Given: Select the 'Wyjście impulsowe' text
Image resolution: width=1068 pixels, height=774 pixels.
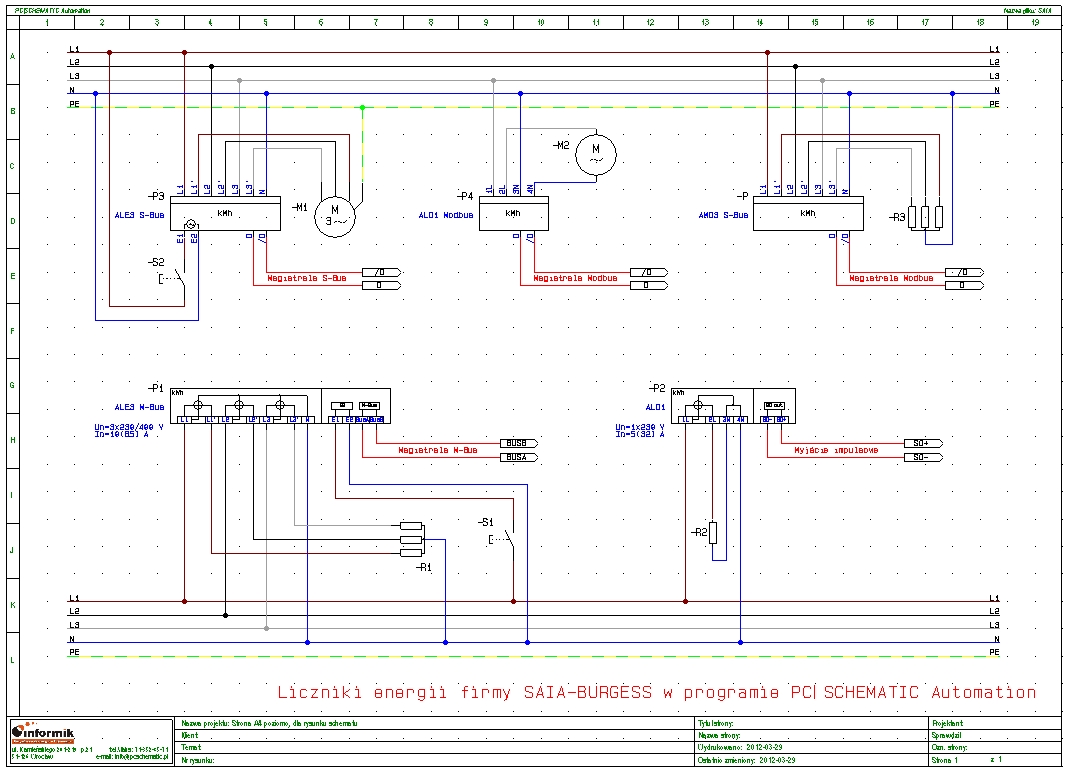Looking at the screenshot, I should (836, 450).
